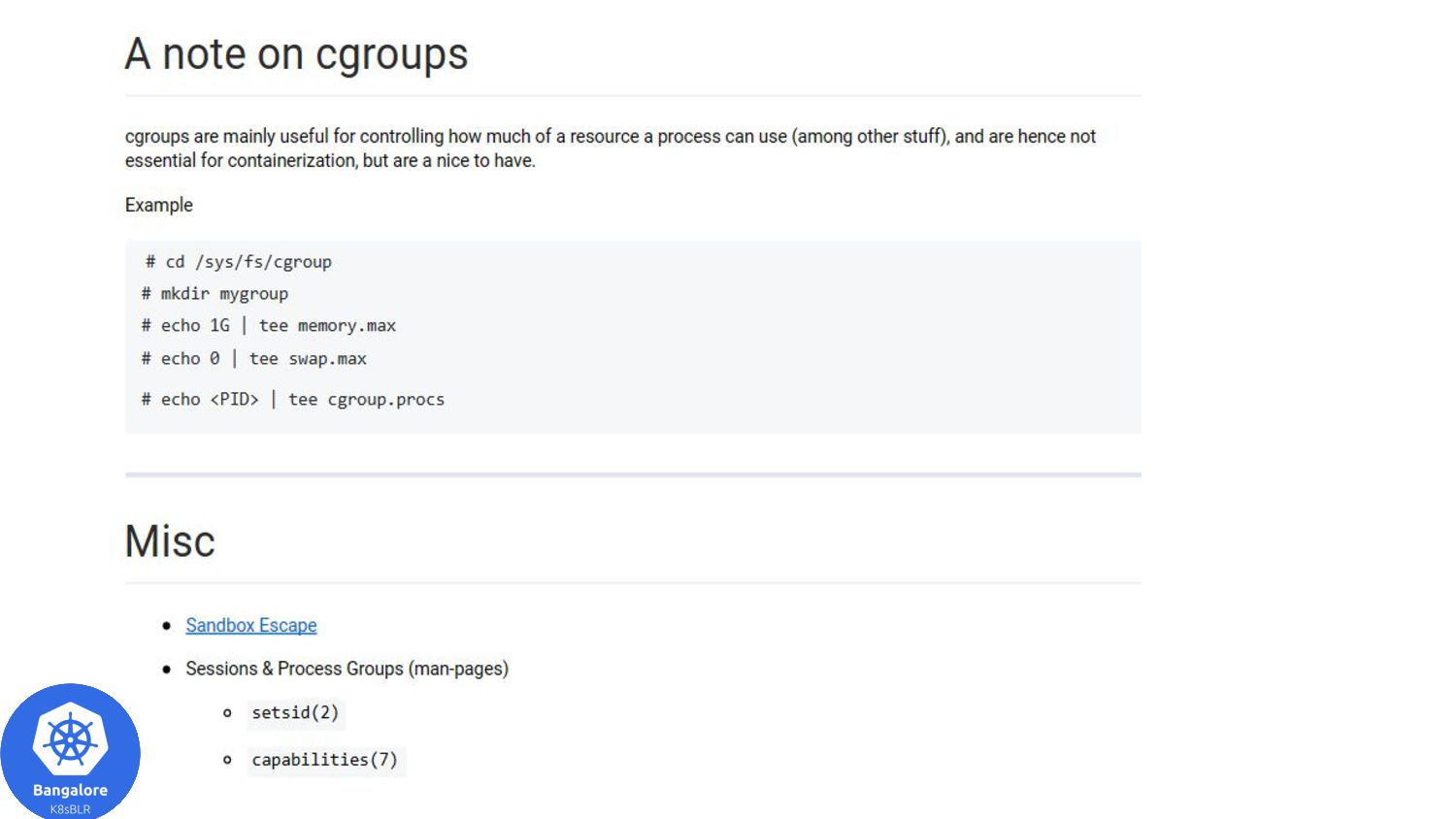Click the horizontal divider above Misc
This screenshot has width=1456, height=819.
tap(633, 475)
